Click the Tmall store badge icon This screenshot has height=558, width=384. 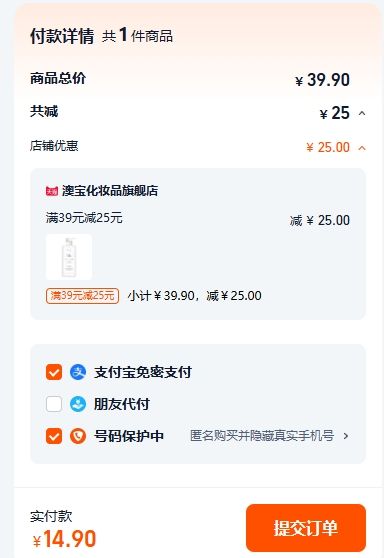52,191
